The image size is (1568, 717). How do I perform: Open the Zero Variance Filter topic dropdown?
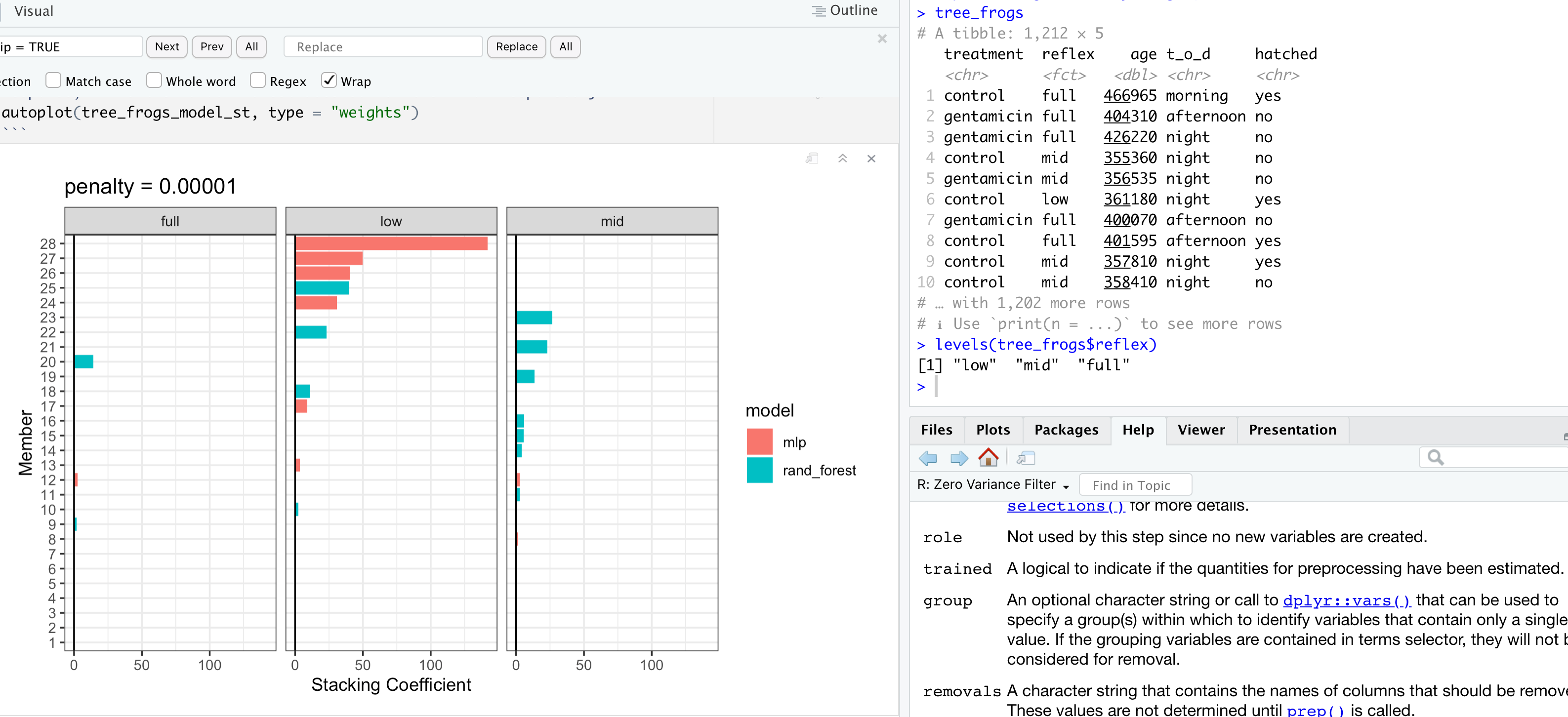point(993,484)
